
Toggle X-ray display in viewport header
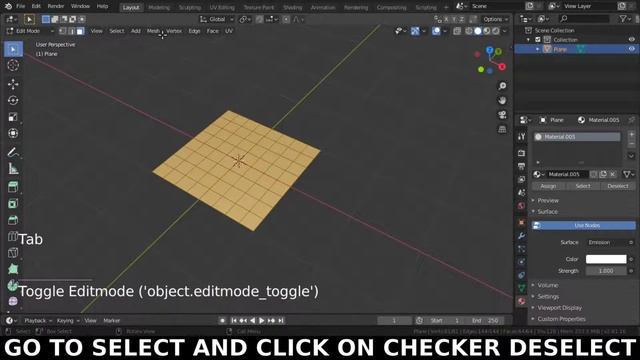(457, 31)
